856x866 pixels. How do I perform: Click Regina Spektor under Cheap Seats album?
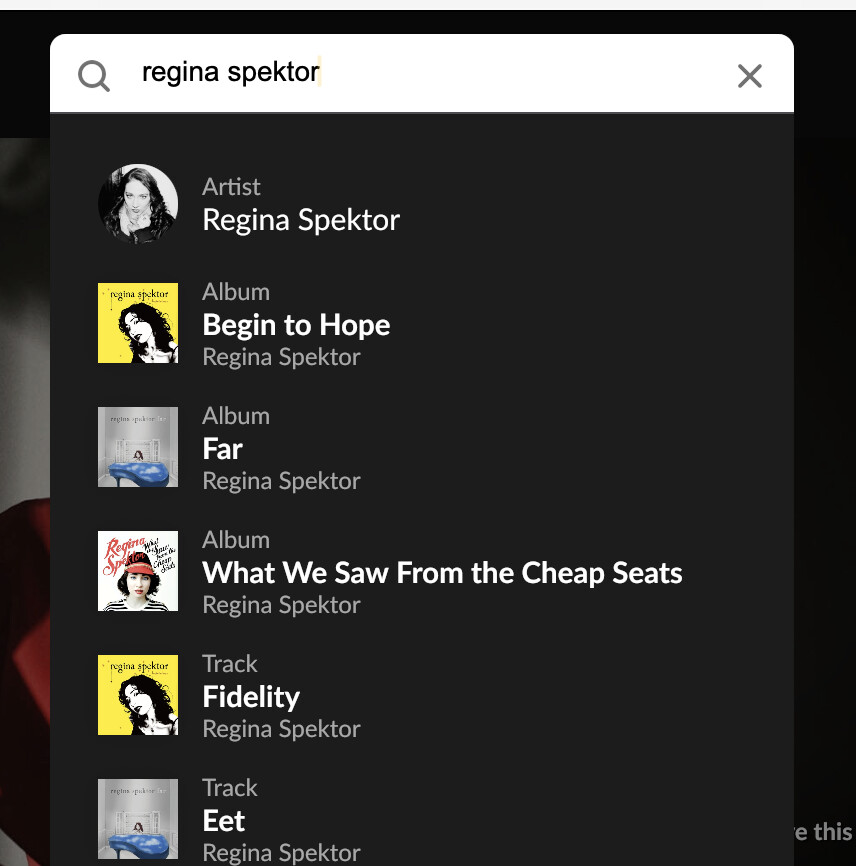[282, 605]
